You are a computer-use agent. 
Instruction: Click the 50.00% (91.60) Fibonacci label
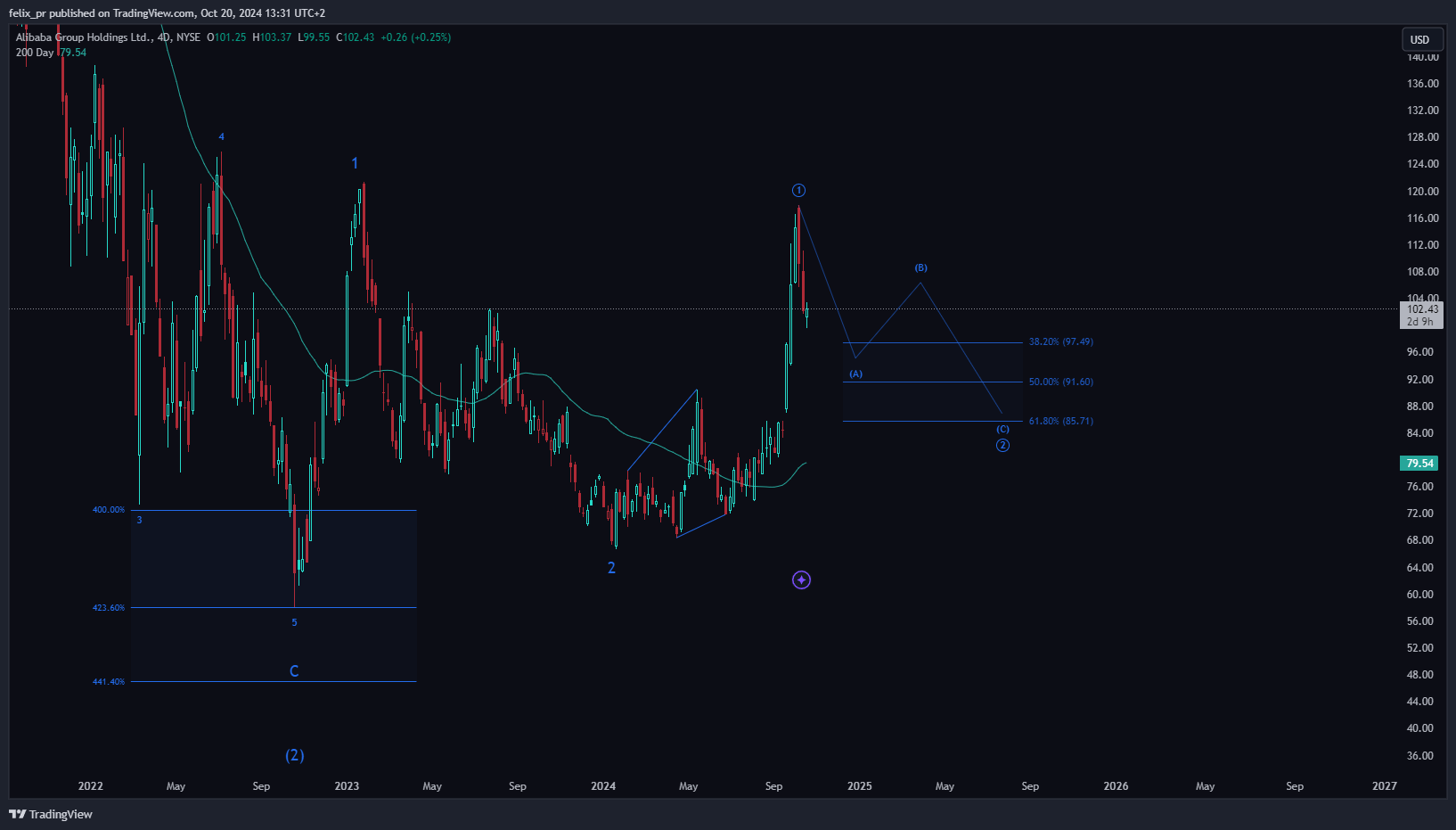coord(1060,382)
